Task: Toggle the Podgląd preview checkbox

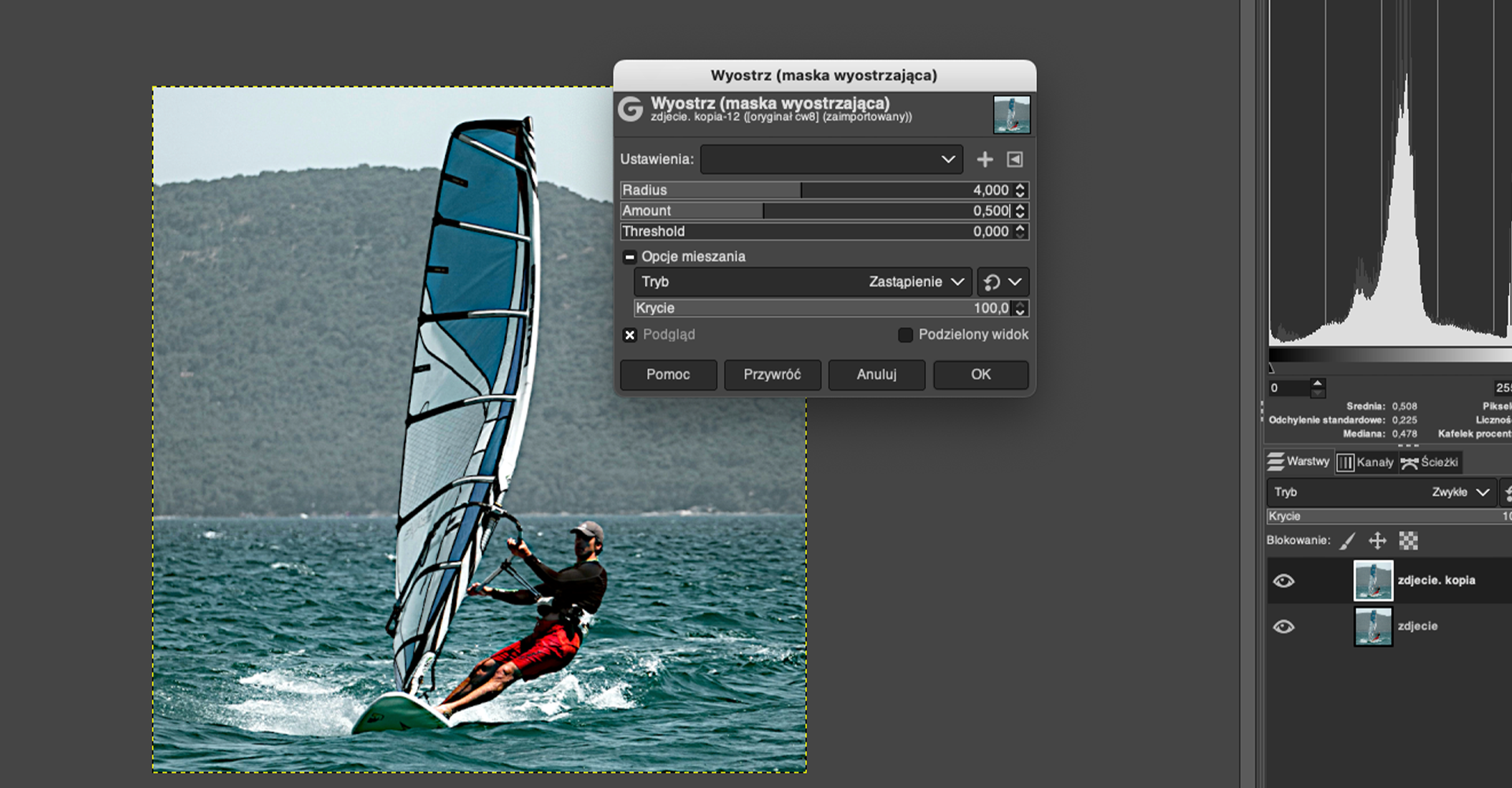Action: click(630, 335)
